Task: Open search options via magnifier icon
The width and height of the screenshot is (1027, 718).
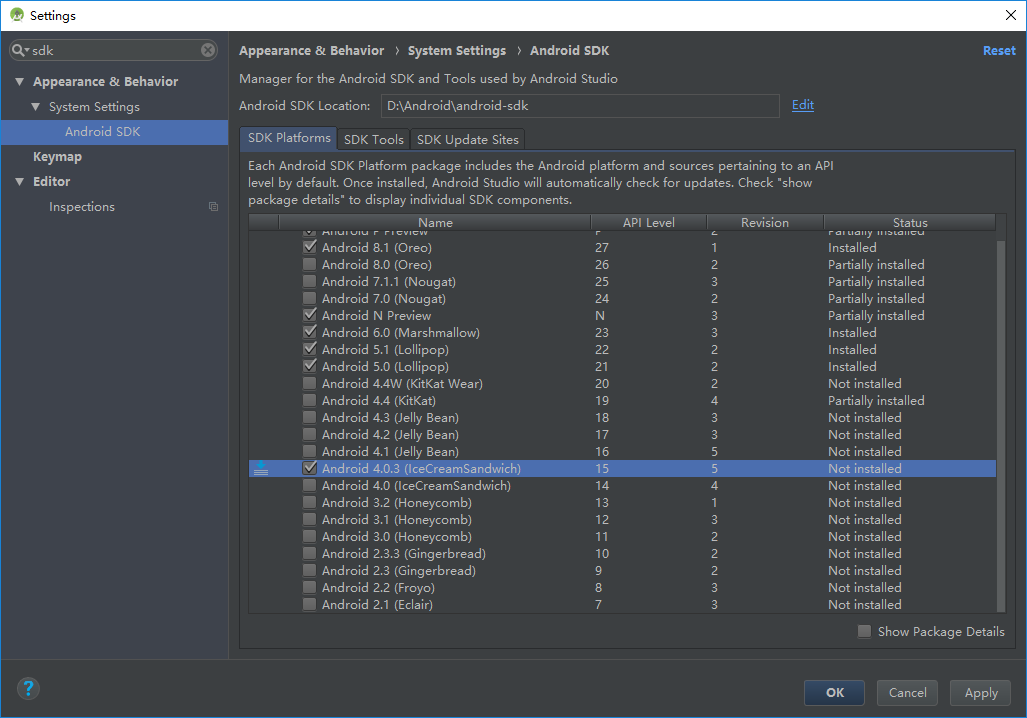Action: 20,50
